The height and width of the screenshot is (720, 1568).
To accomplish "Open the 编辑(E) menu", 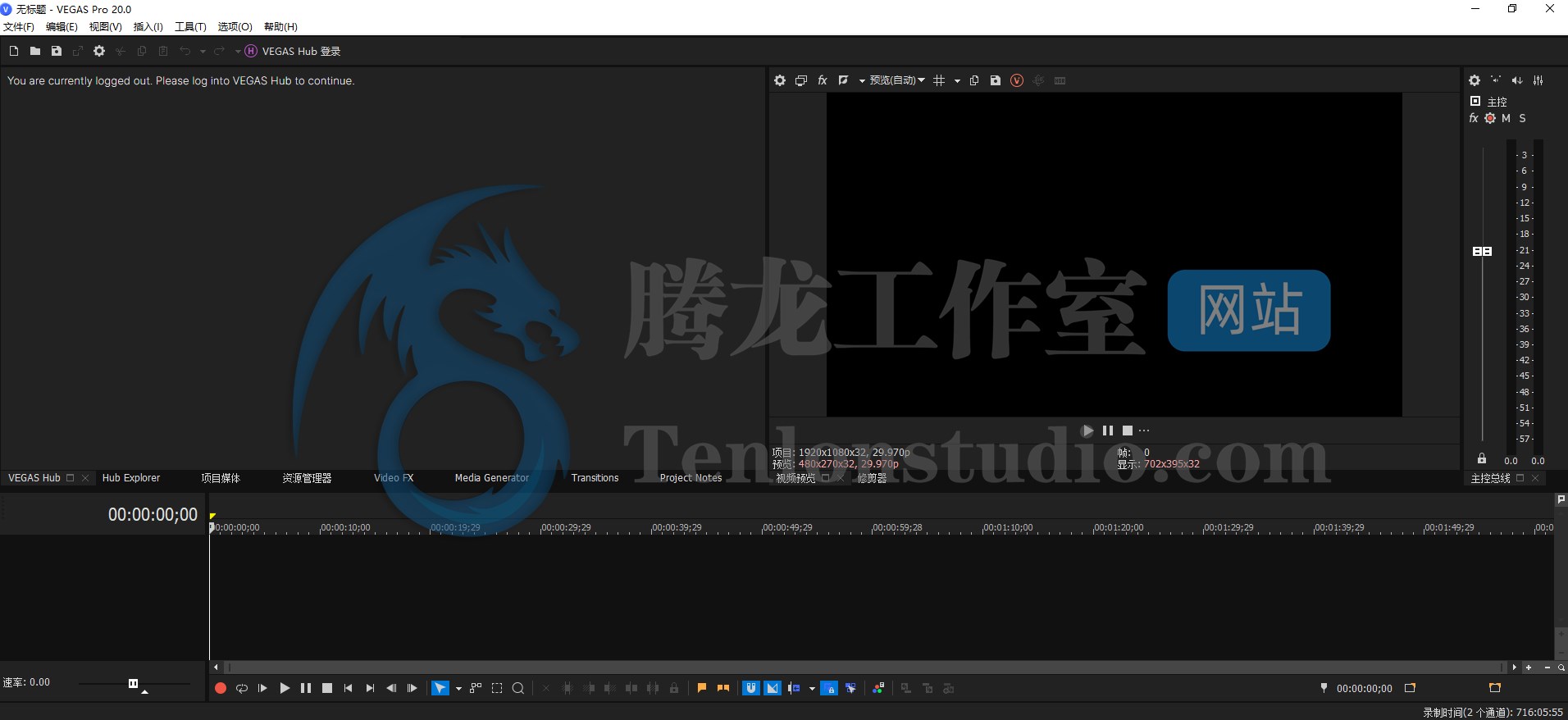I will tap(62, 27).
